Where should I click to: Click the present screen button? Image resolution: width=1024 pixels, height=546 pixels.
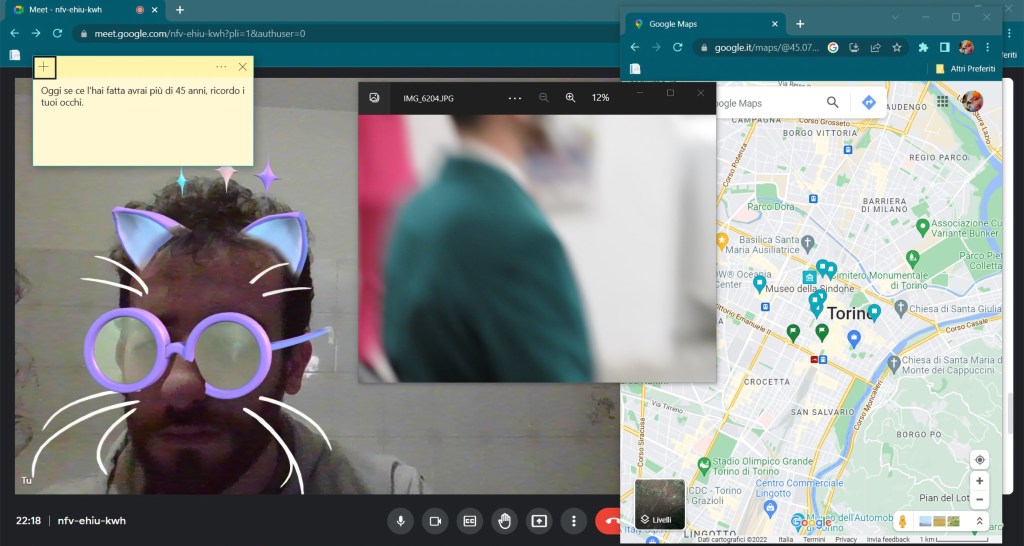tap(539, 521)
